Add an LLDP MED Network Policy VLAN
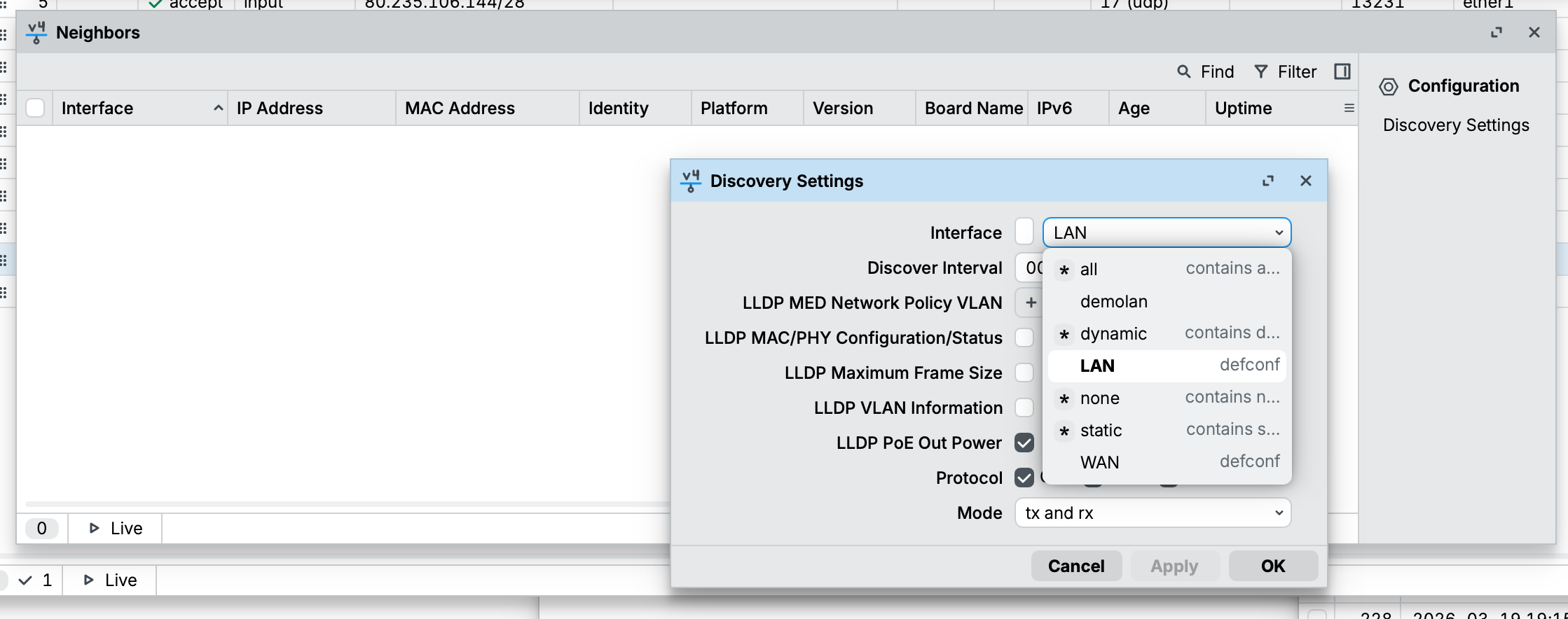 1031,302
